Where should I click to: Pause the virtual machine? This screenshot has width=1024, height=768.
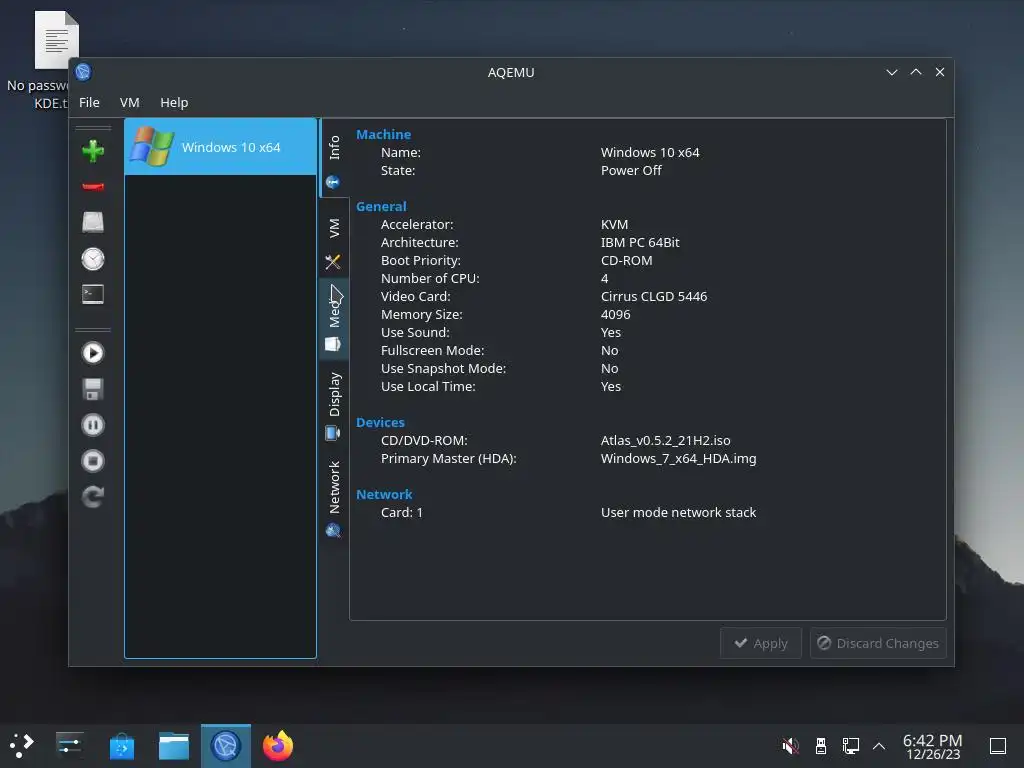coord(93,425)
